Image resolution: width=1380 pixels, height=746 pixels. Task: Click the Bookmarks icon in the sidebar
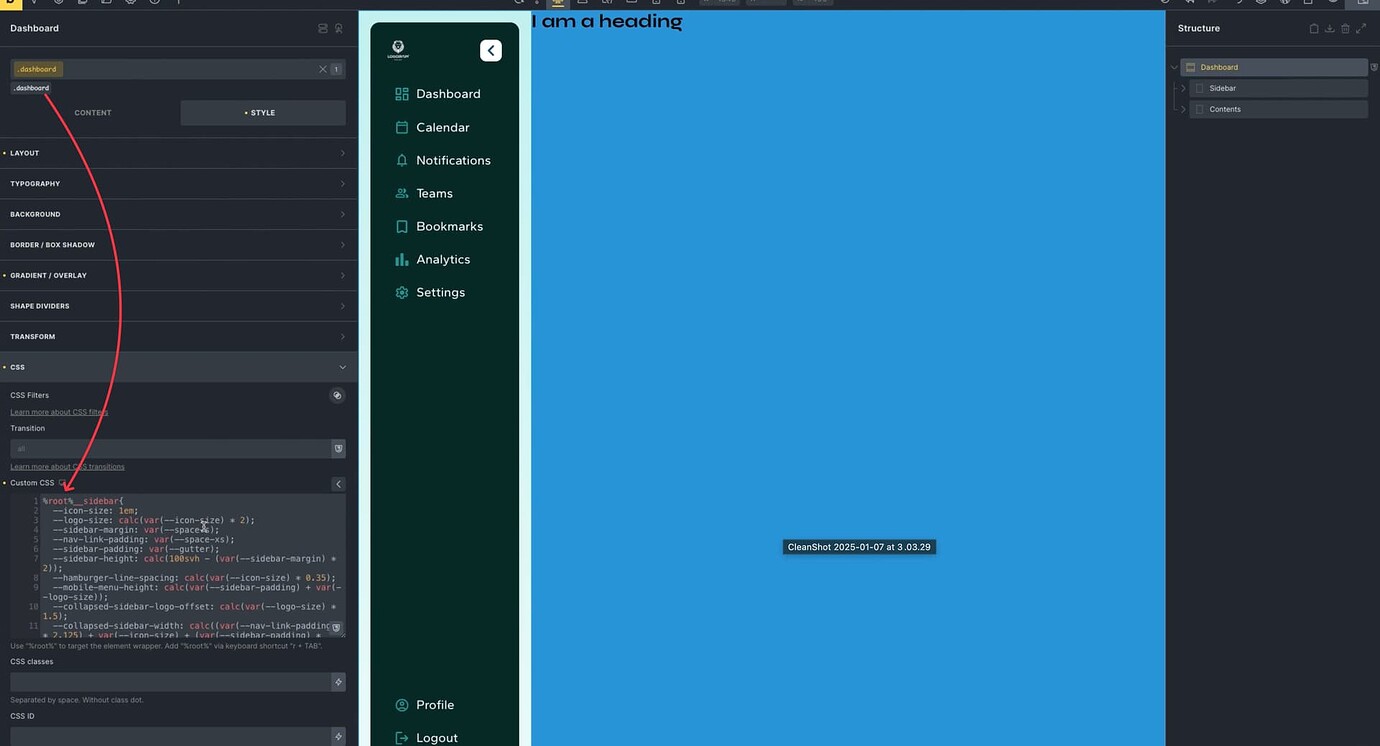[402, 226]
